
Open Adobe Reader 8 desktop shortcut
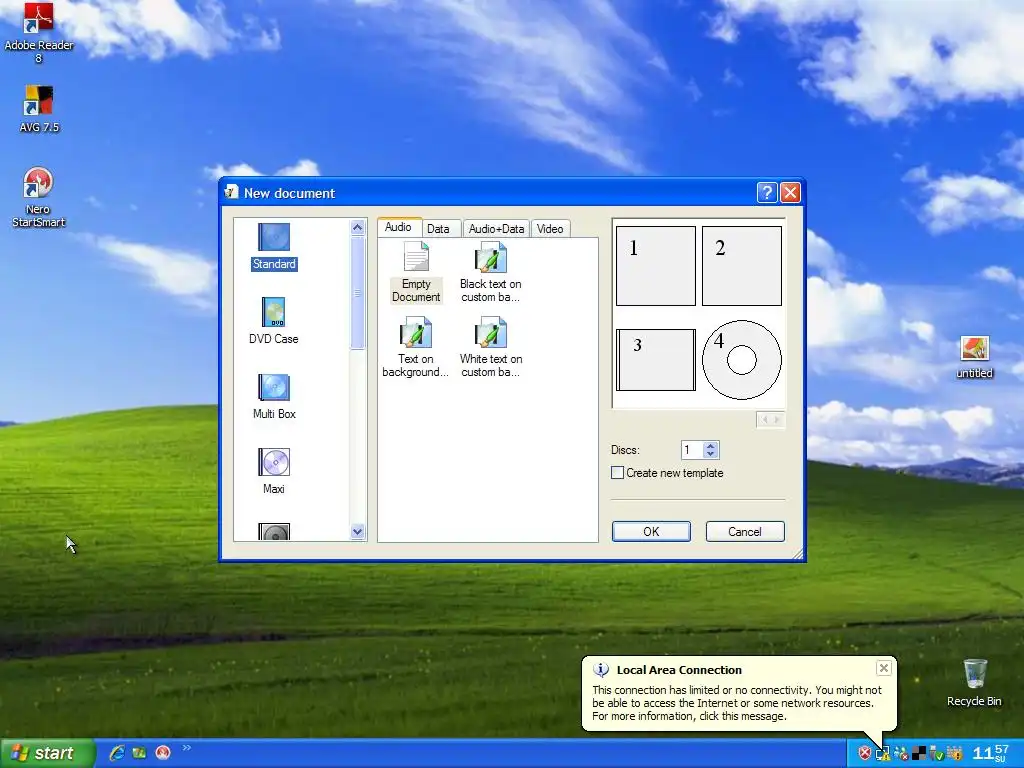[39, 33]
